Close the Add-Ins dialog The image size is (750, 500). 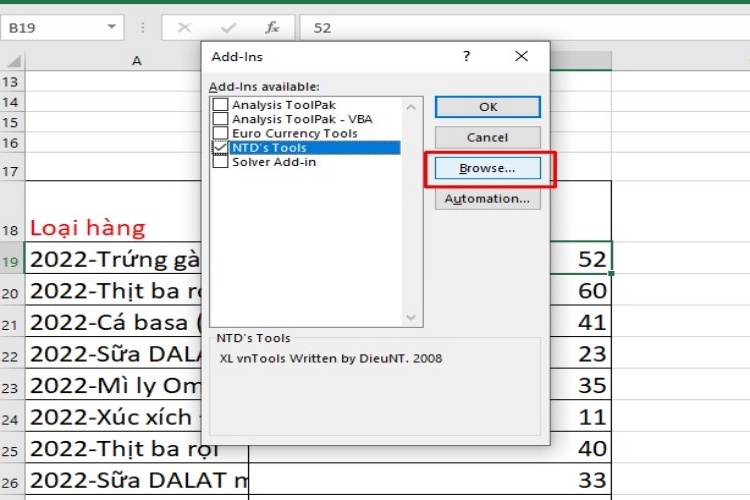521,56
